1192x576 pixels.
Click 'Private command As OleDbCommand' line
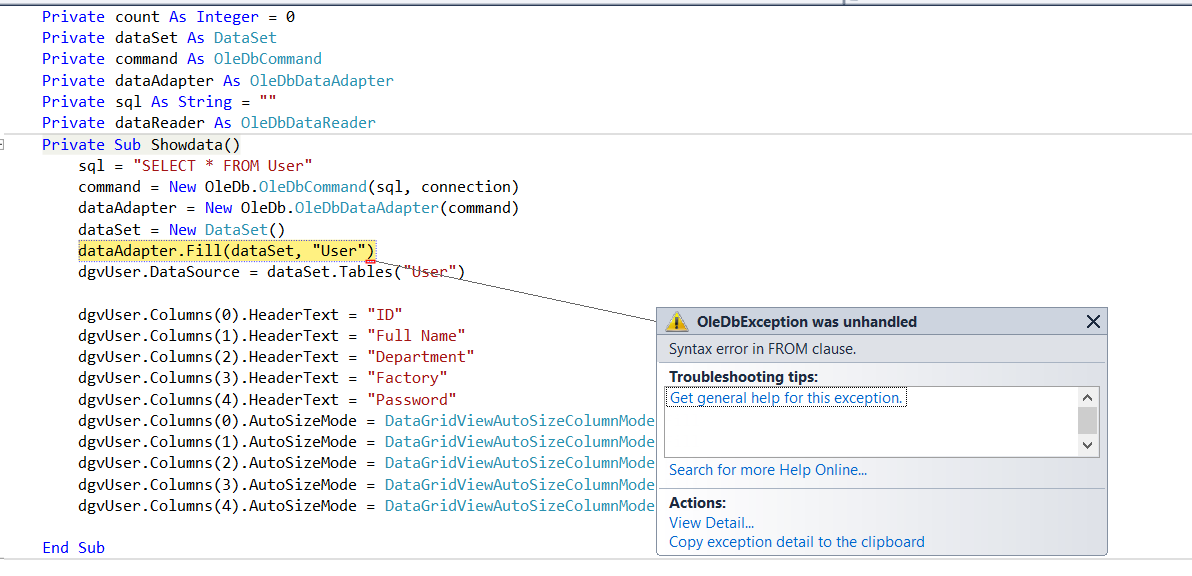182,59
